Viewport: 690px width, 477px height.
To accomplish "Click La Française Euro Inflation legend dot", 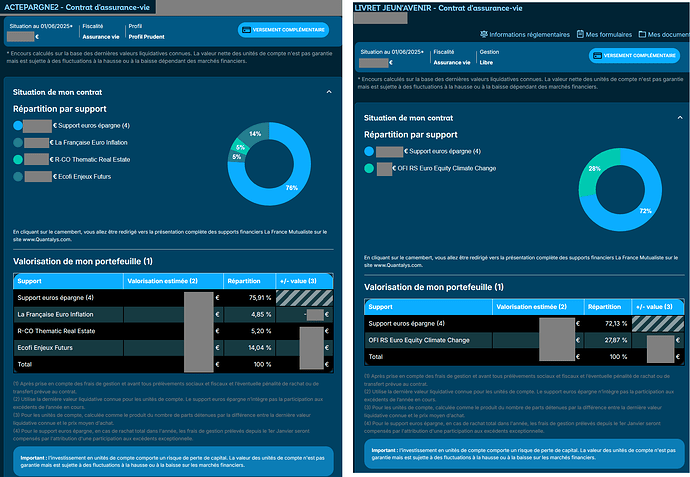I will [x=18, y=142].
